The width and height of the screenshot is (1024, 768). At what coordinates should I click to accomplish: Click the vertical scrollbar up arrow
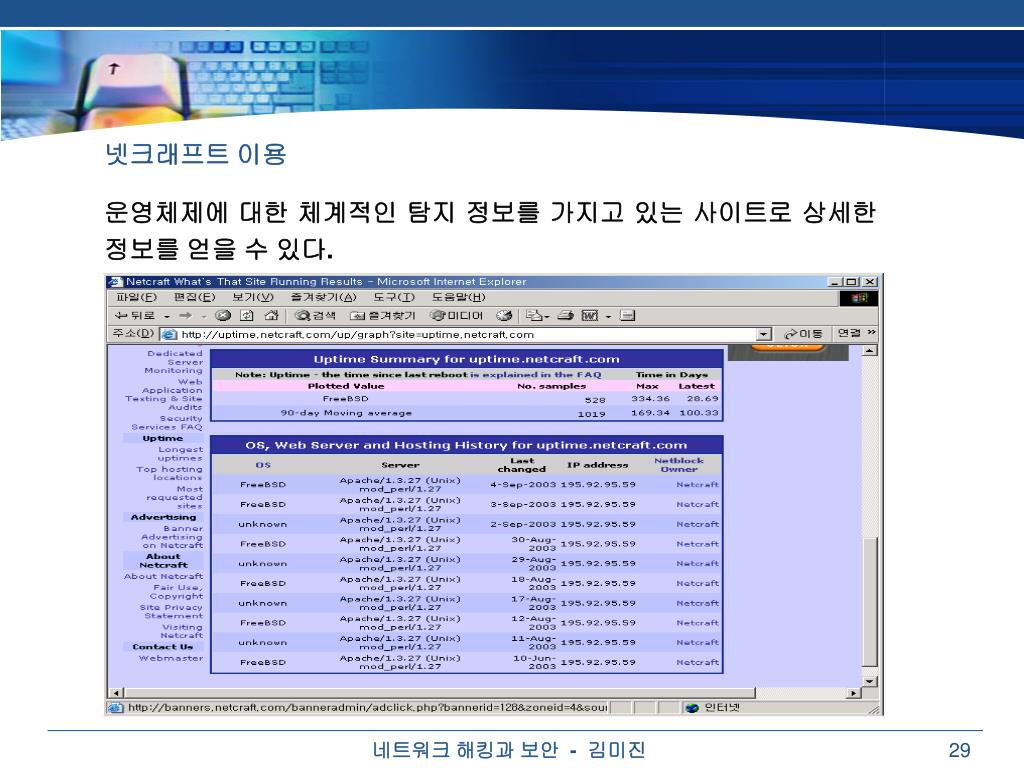pyautogui.click(x=869, y=351)
